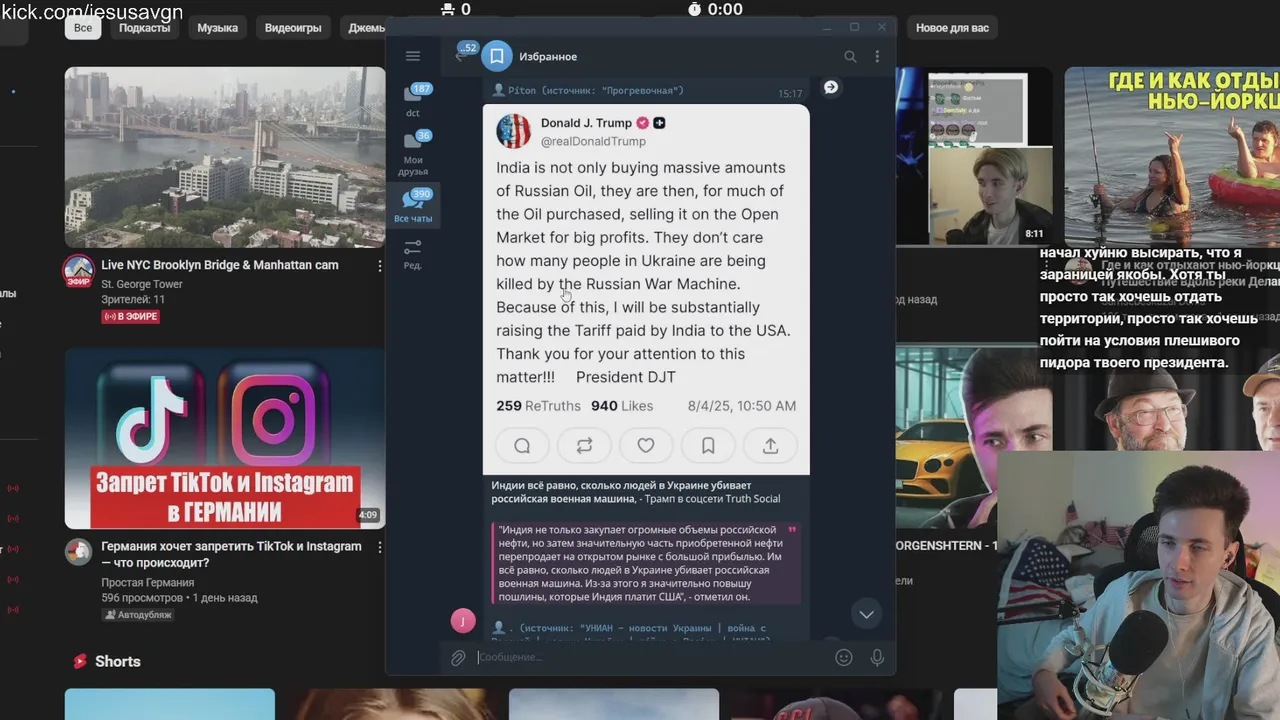Open the dct folder in Telegram sidebar
Screen dimensions: 1280x720
(x=413, y=100)
